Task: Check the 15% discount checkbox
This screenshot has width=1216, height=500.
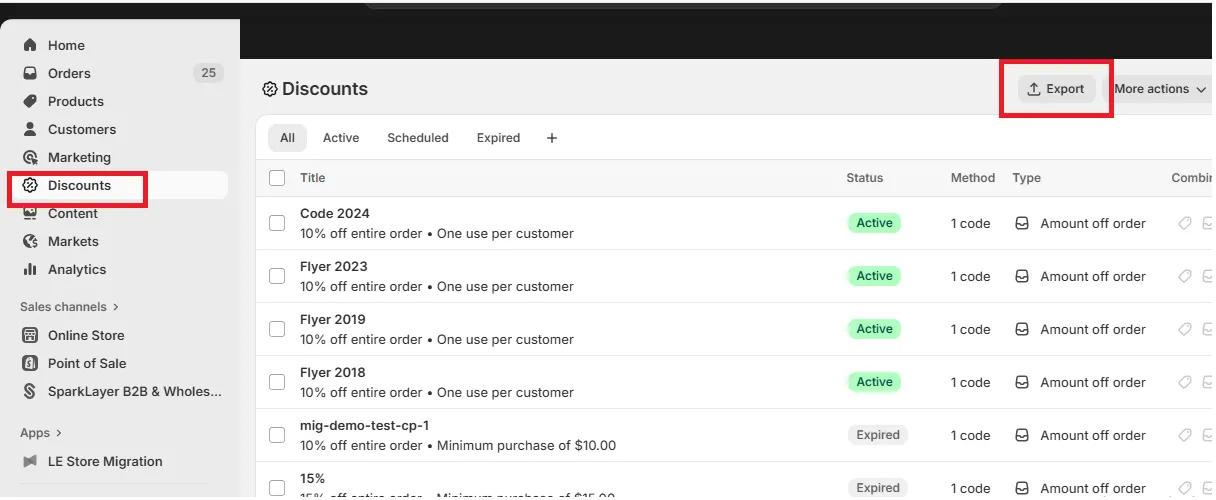Action: (277, 488)
